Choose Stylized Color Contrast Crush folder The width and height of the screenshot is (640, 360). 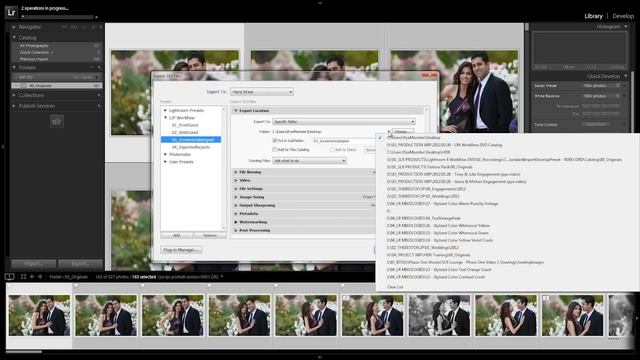point(436,277)
